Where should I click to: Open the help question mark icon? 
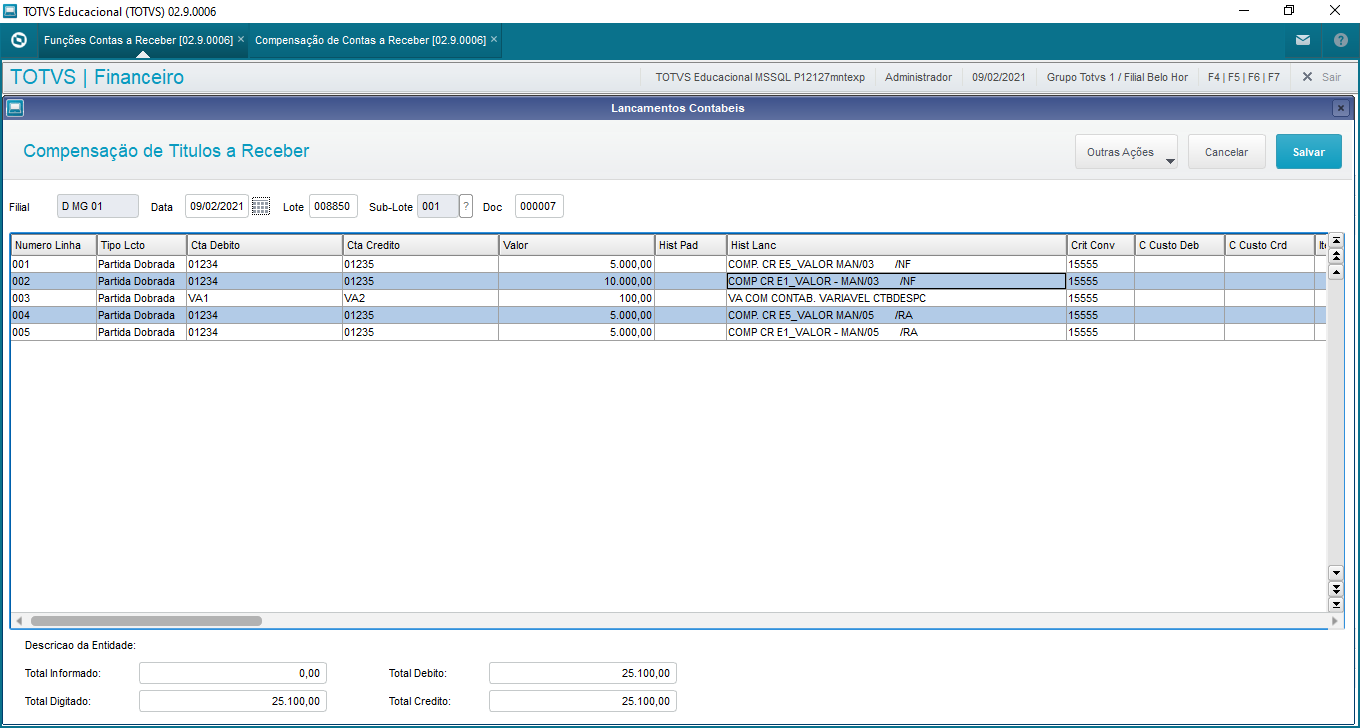(1341, 41)
